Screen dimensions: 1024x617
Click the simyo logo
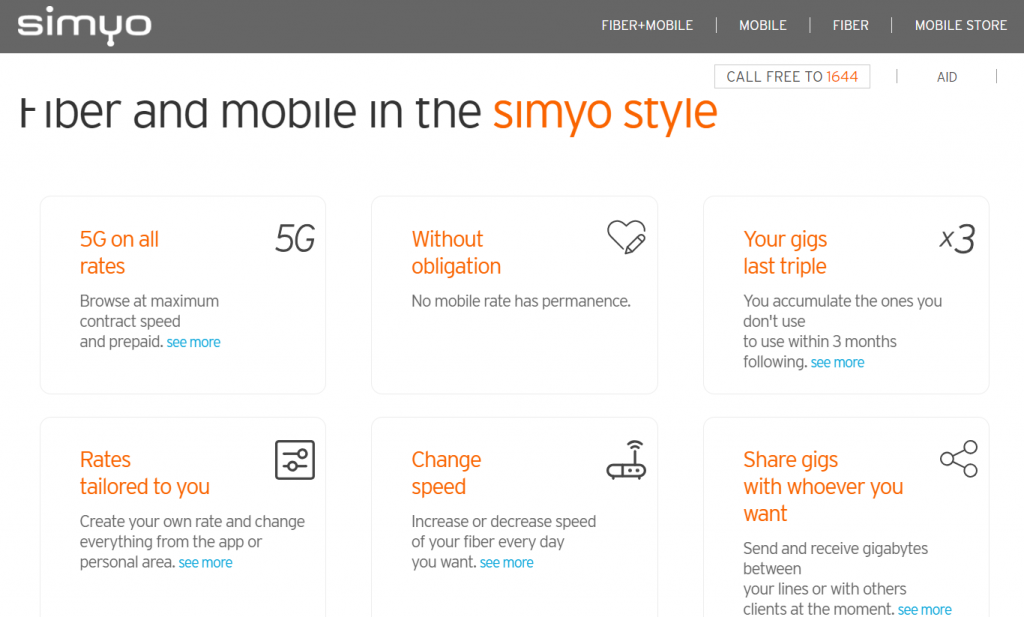84,25
